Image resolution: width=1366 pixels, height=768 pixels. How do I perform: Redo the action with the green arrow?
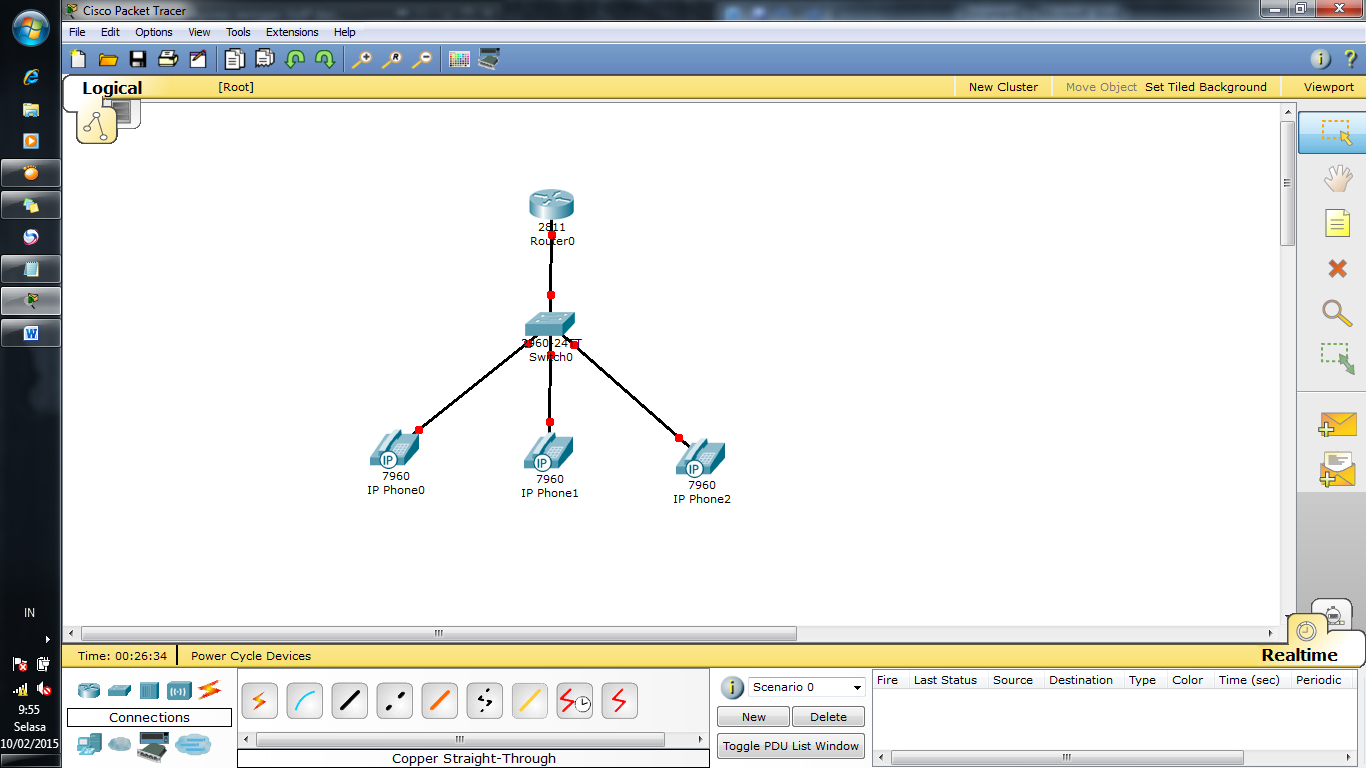pos(324,59)
